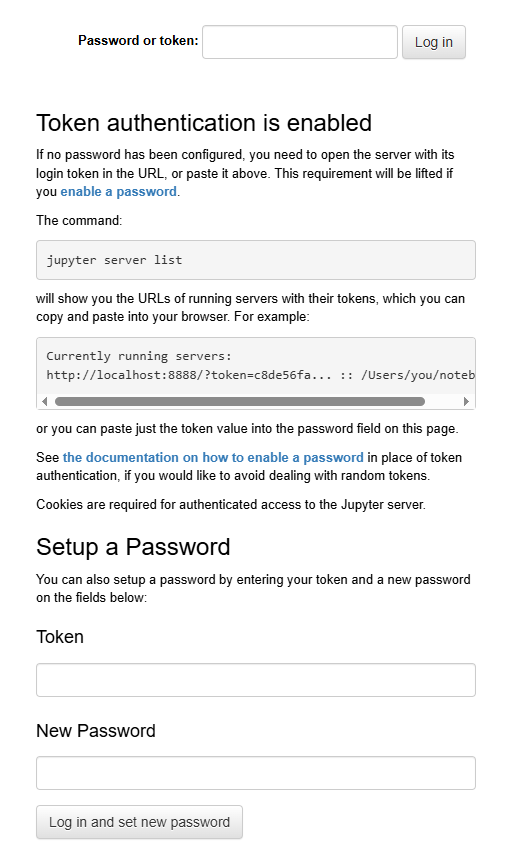529x847 pixels.
Task: Open the documentation on enabling a password link
Action: pos(213,457)
